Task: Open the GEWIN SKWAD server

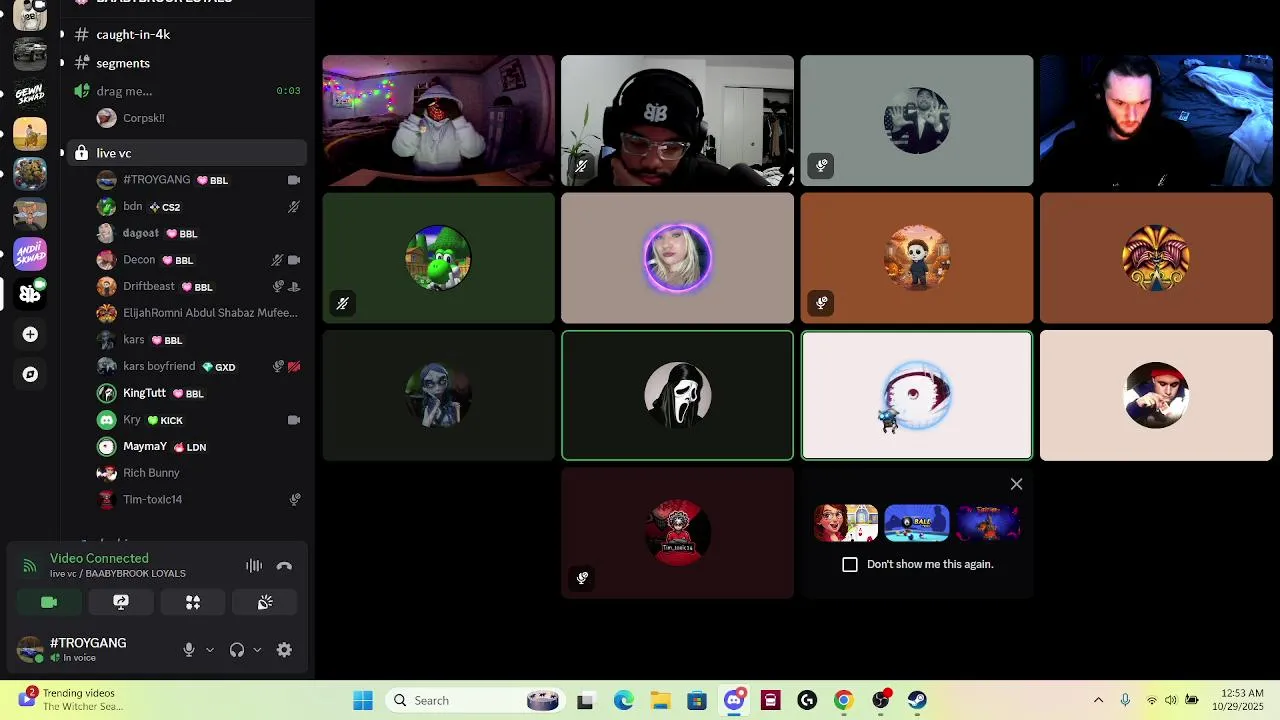Action: (30, 94)
